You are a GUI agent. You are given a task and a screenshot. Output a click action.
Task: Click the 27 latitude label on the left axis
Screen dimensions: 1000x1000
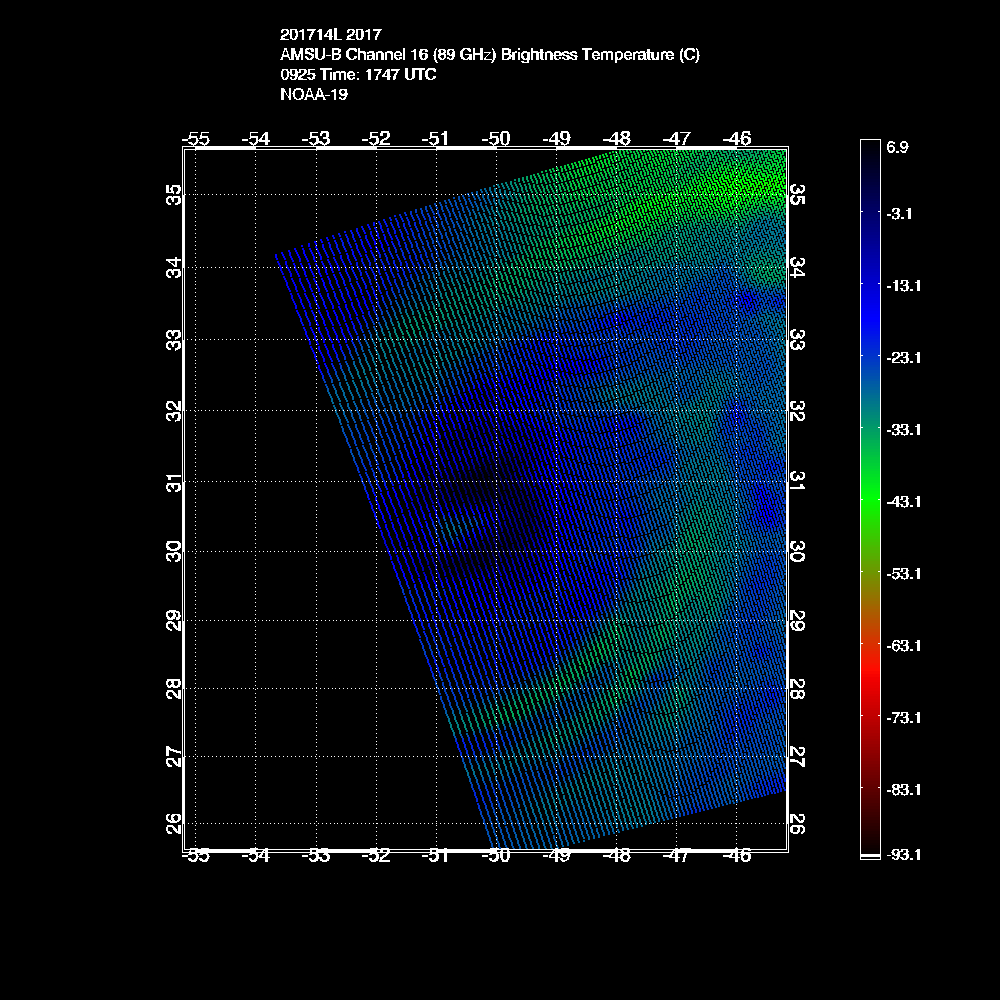pyautogui.click(x=174, y=757)
